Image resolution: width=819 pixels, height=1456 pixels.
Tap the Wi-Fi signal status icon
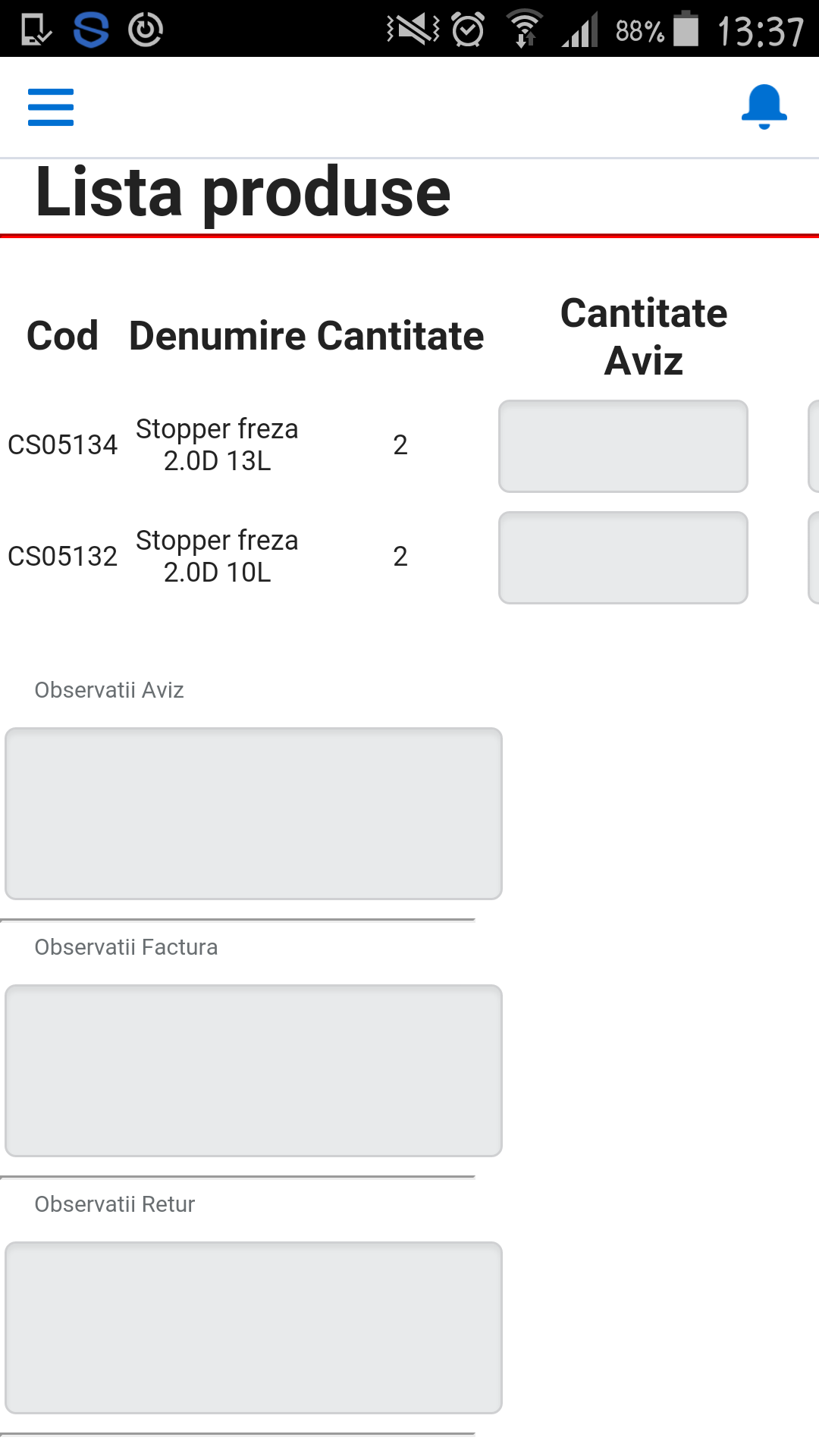[524, 30]
